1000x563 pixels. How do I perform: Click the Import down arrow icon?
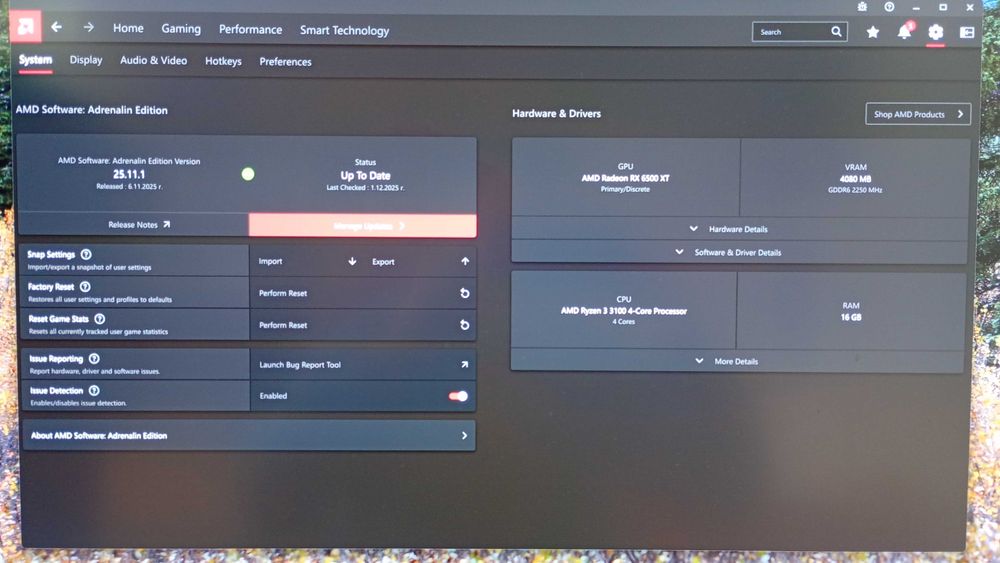[x=352, y=261]
